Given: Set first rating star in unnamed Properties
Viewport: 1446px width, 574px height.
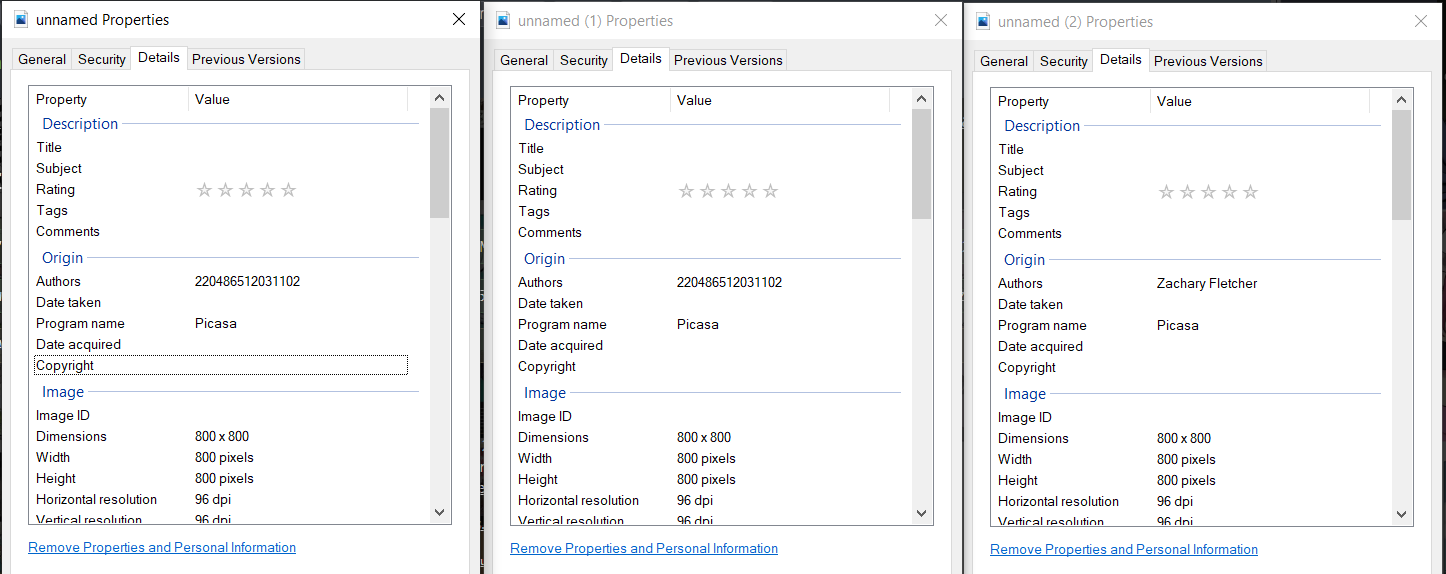Looking at the screenshot, I should pyautogui.click(x=204, y=190).
